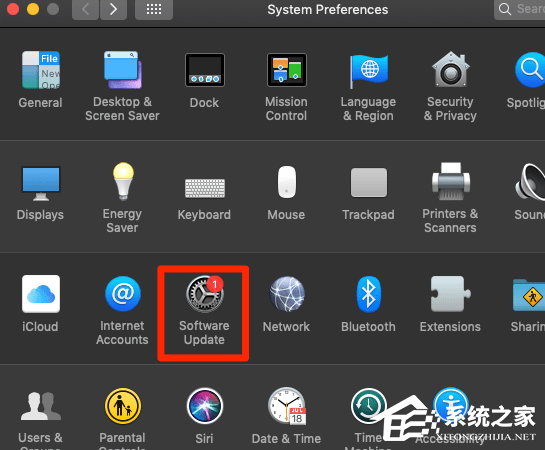Open Network preferences globe icon
Image resolution: width=545 pixels, height=450 pixels.
point(287,294)
